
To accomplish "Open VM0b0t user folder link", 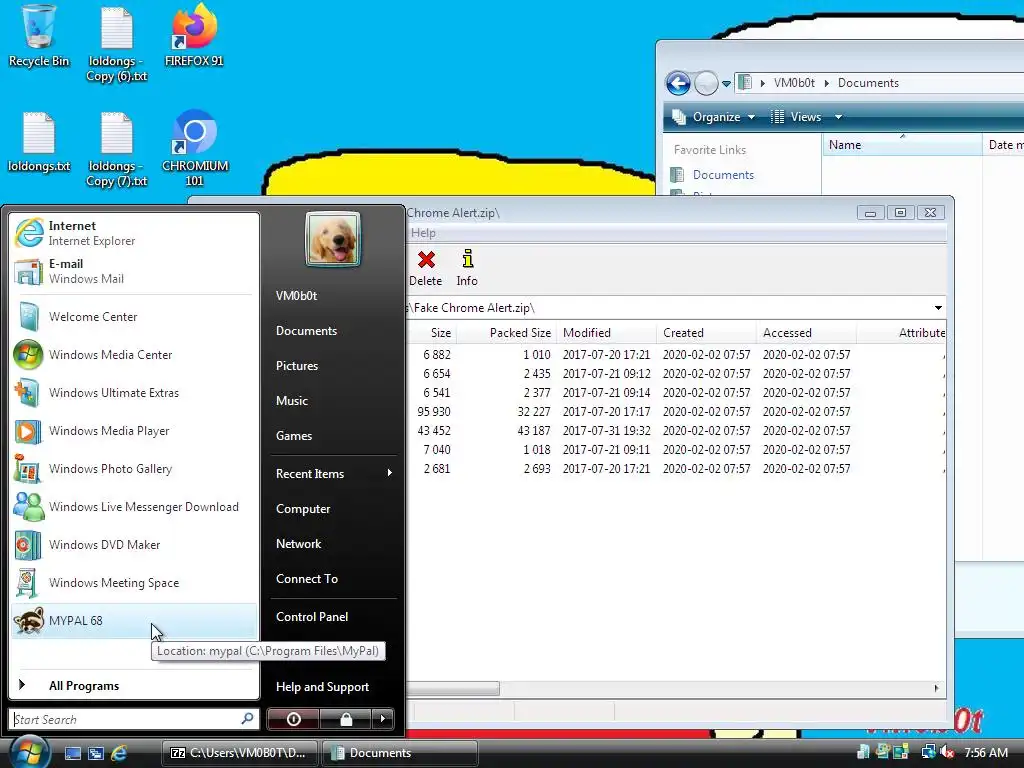I will tap(334, 295).
